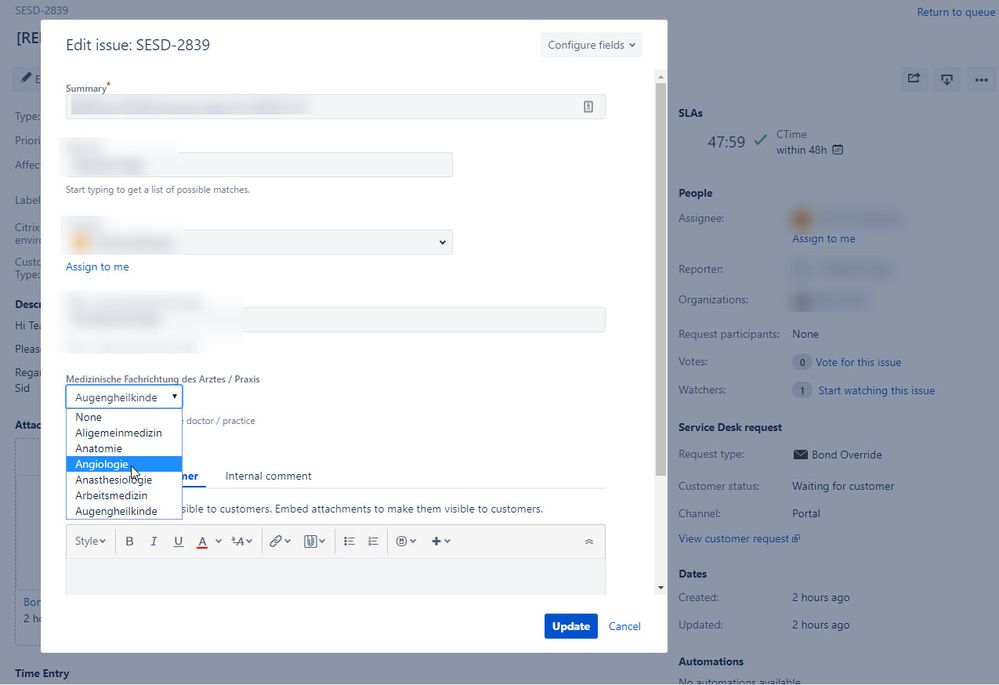Open the three-dots more actions menu
The height and width of the screenshot is (685, 999).
[981, 80]
